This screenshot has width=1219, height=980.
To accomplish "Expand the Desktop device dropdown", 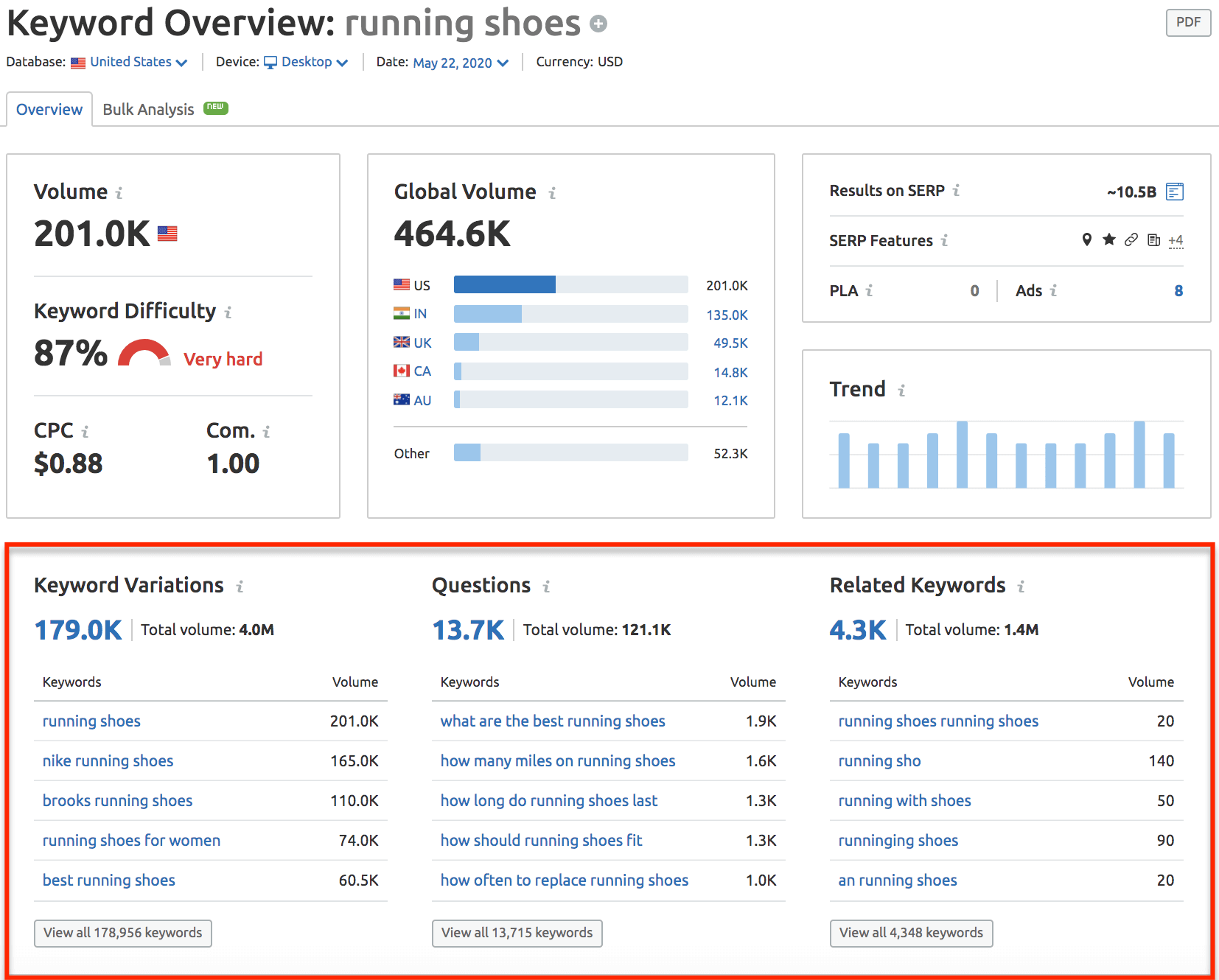I will coord(313,62).
